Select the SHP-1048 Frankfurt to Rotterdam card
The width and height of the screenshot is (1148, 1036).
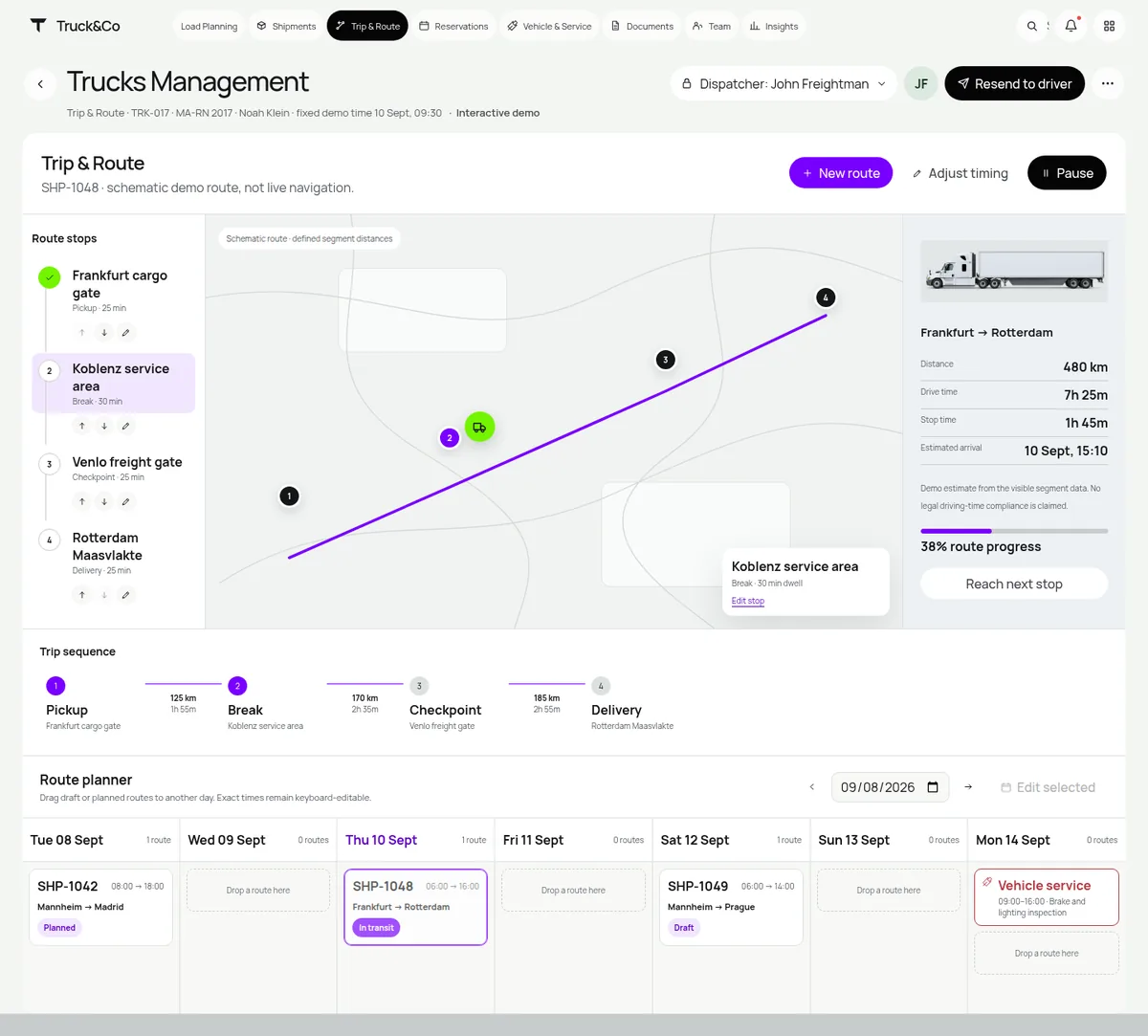pos(415,907)
